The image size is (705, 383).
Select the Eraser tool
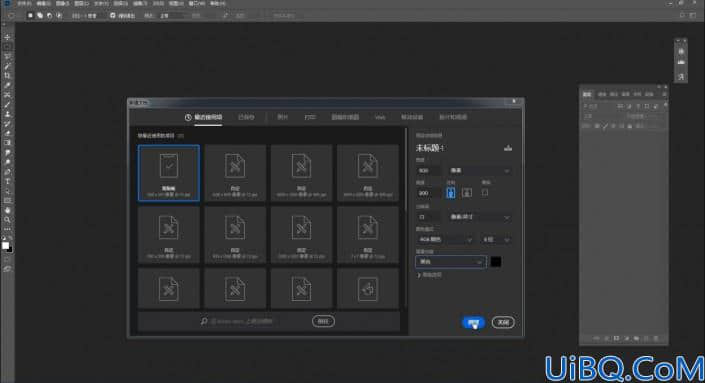(x=7, y=134)
